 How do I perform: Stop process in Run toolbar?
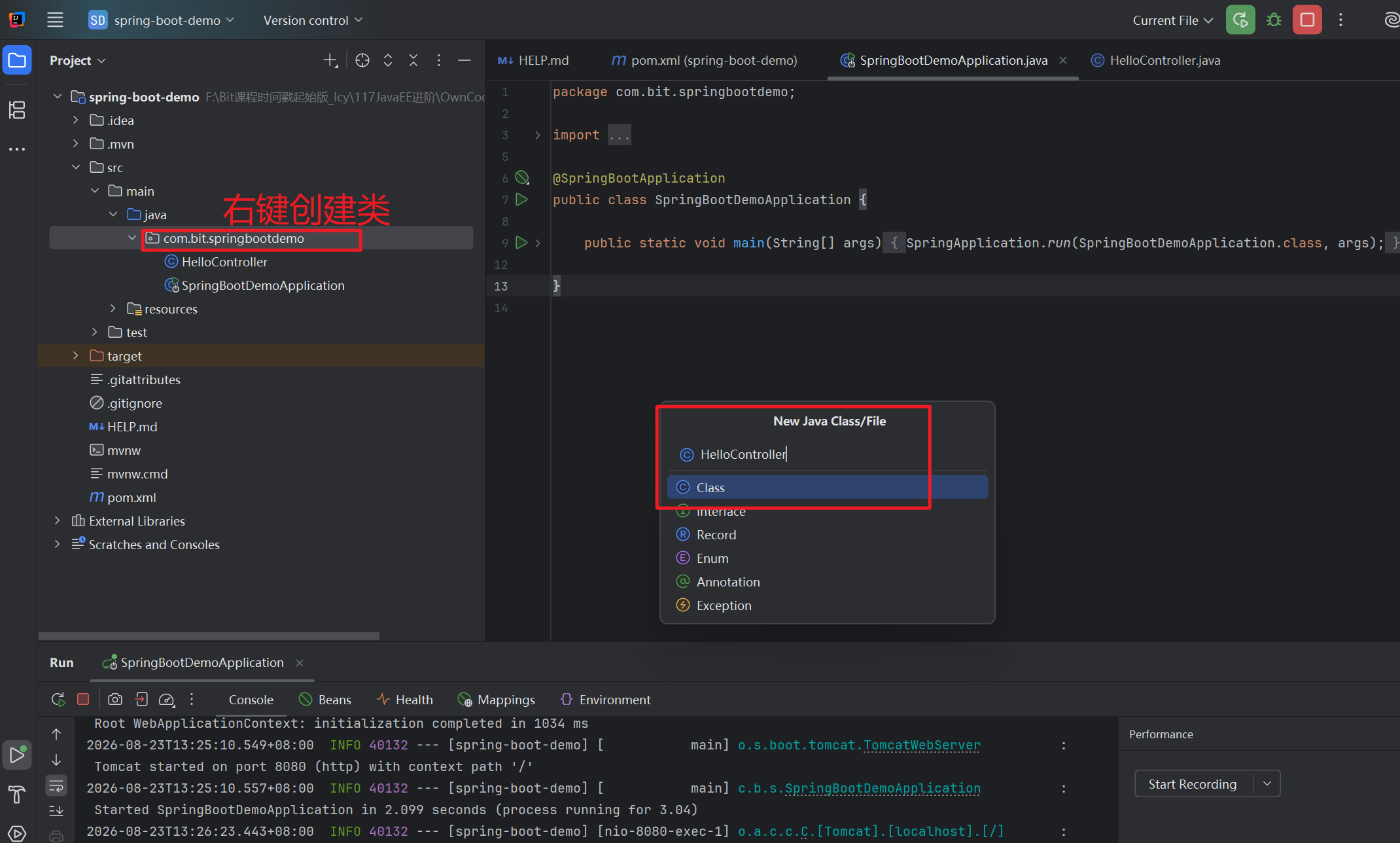[83, 699]
